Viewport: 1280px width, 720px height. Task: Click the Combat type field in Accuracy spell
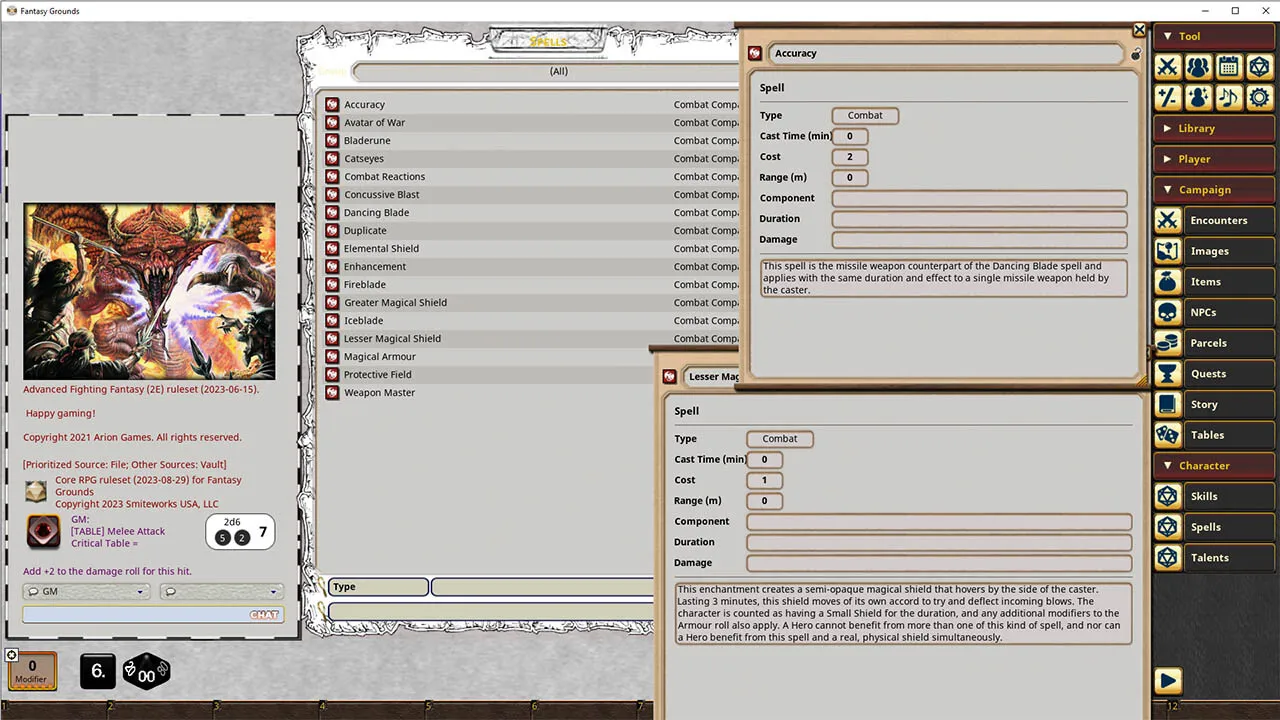coord(865,115)
